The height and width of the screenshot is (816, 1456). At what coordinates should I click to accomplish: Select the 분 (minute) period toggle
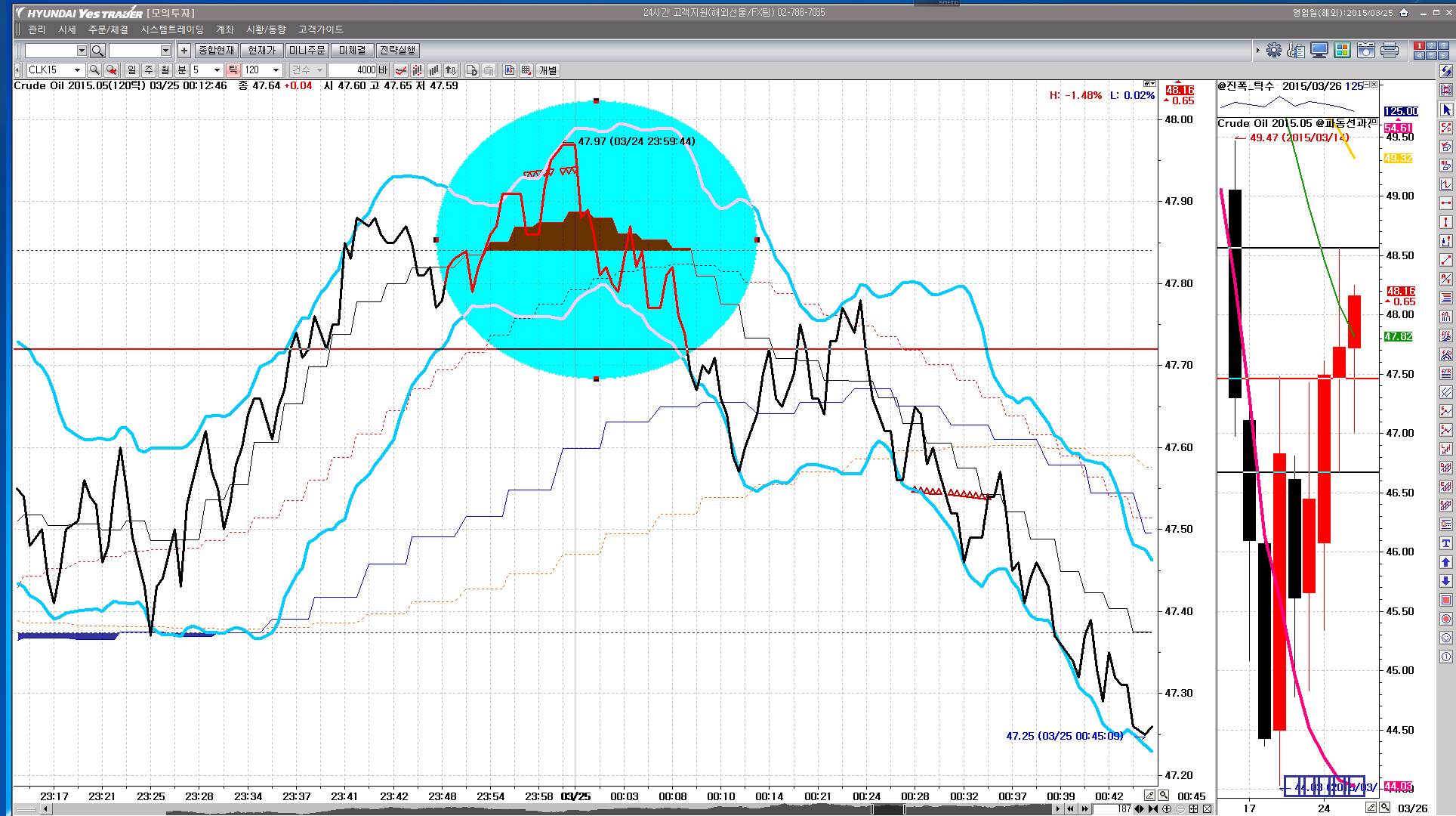pos(182,70)
